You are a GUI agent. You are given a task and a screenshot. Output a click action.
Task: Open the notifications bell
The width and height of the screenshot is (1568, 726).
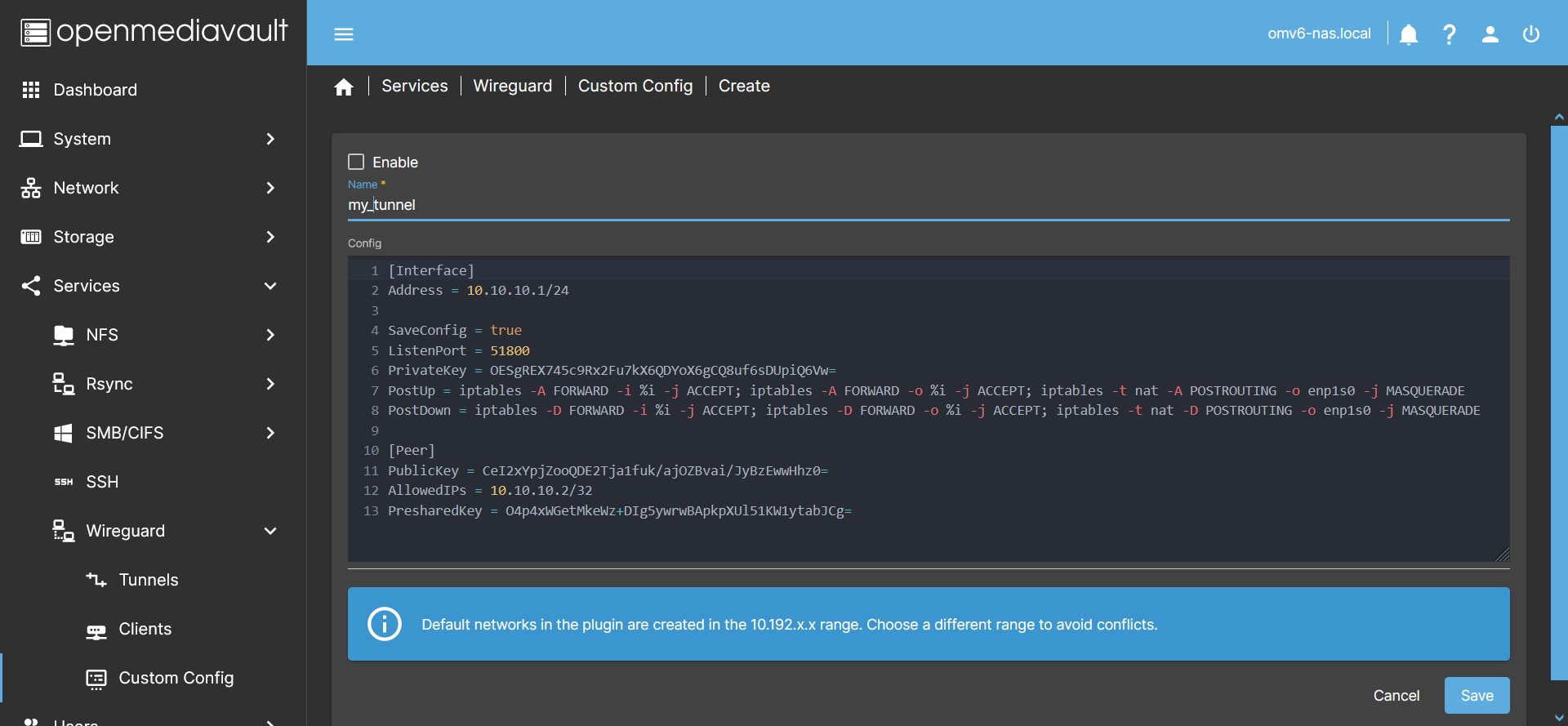[1409, 34]
